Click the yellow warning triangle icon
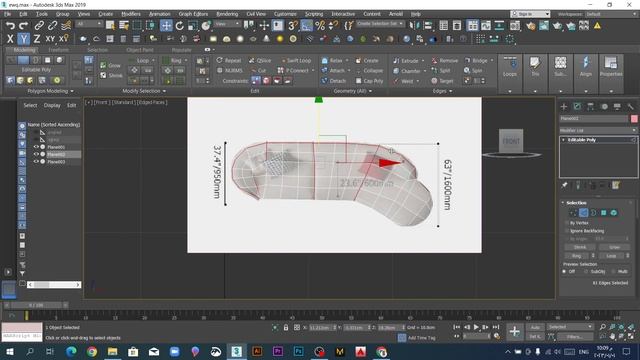The width and height of the screenshot is (640, 360). [x=597, y=26]
